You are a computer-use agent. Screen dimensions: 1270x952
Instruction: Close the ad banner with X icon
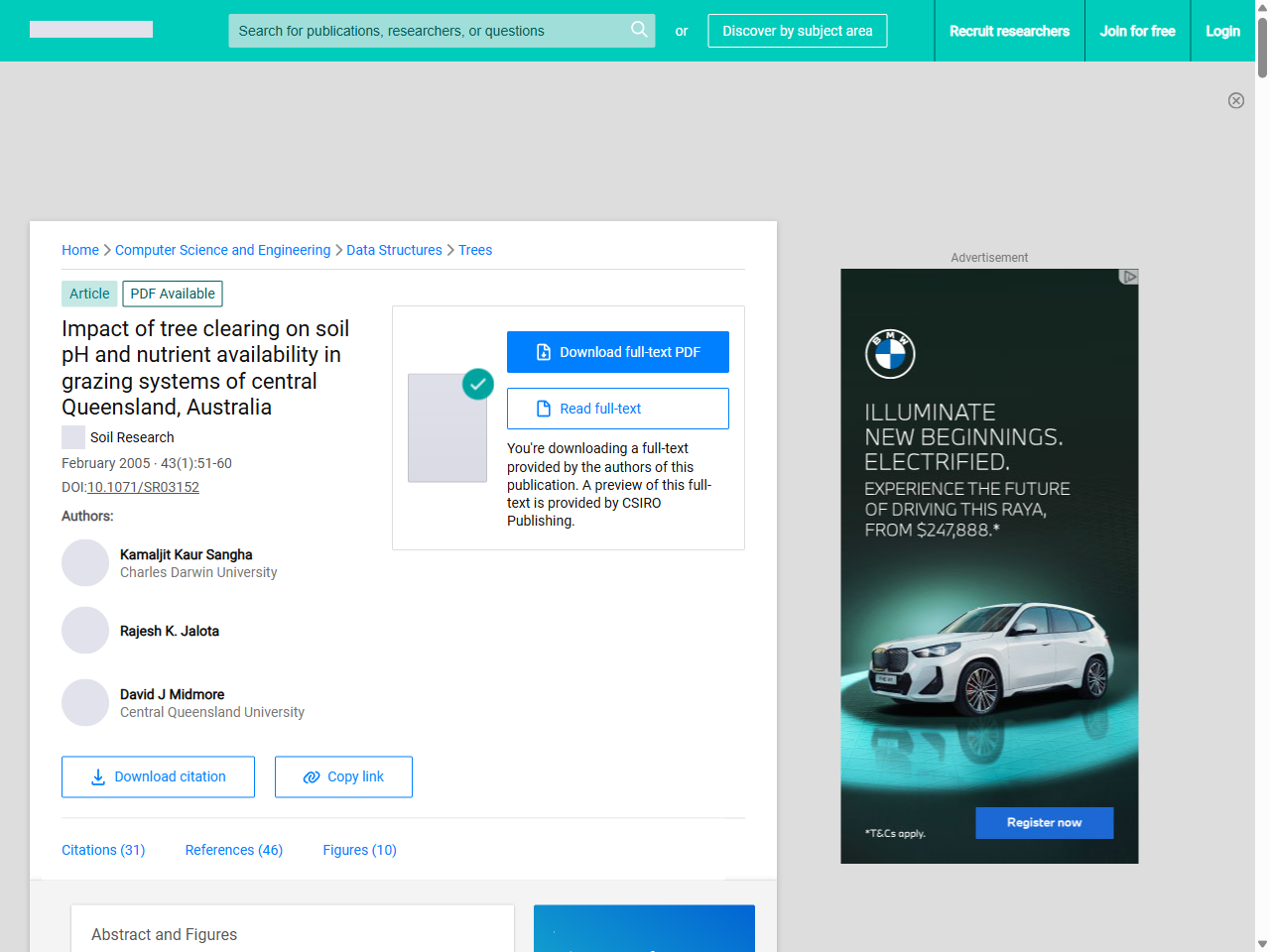(x=1235, y=100)
